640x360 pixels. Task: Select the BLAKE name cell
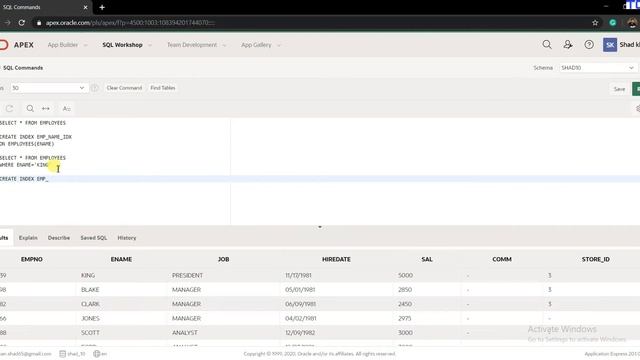tap(90, 290)
